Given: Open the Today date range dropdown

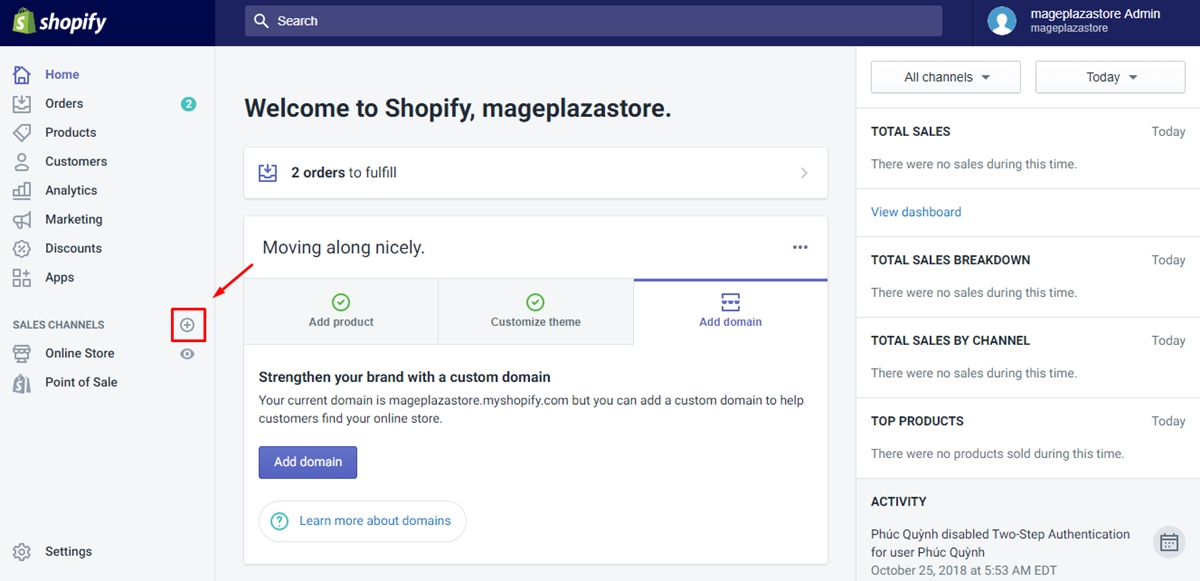Looking at the screenshot, I should (1110, 77).
